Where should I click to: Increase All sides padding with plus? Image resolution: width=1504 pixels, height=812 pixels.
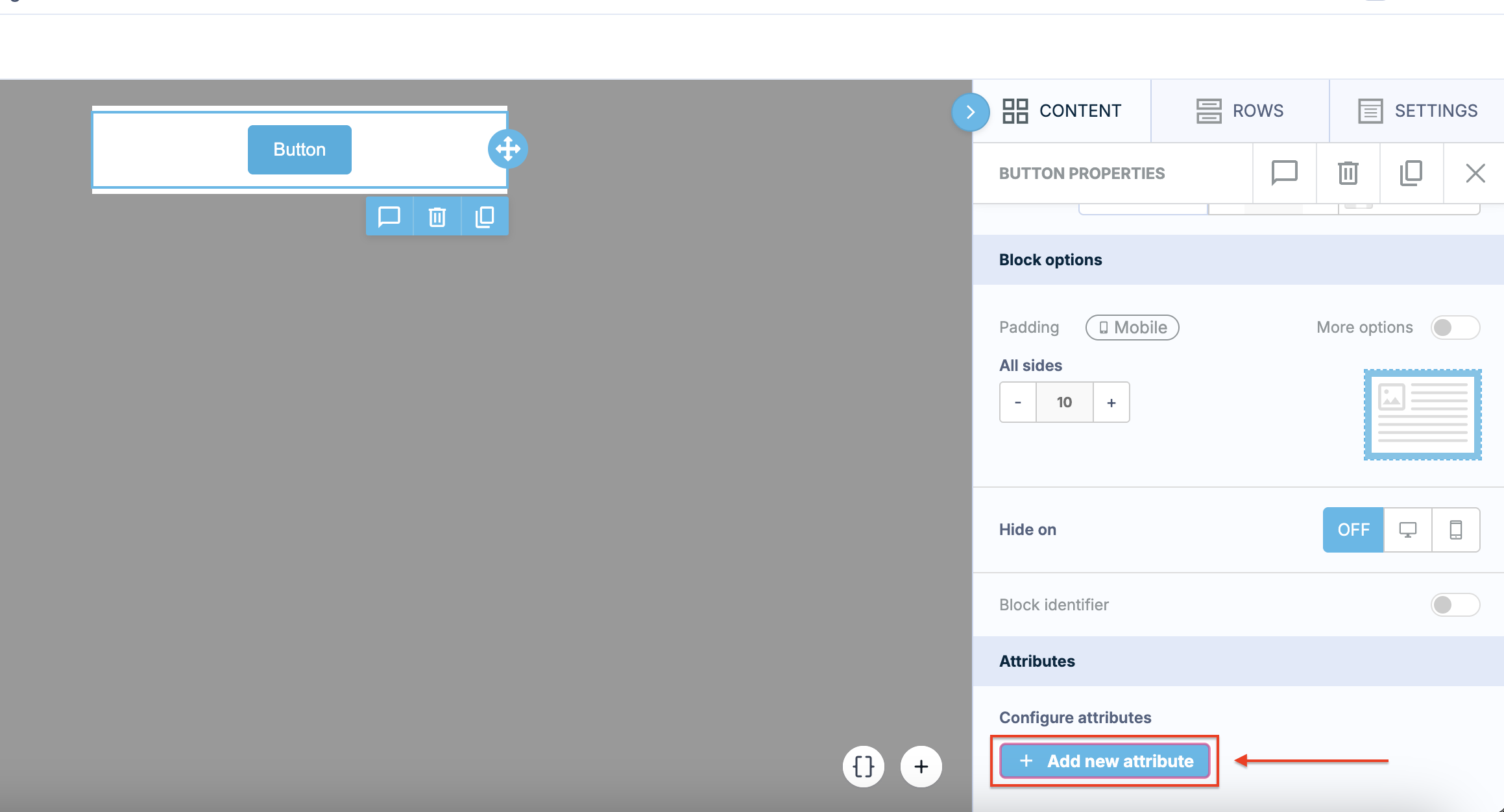point(1111,402)
